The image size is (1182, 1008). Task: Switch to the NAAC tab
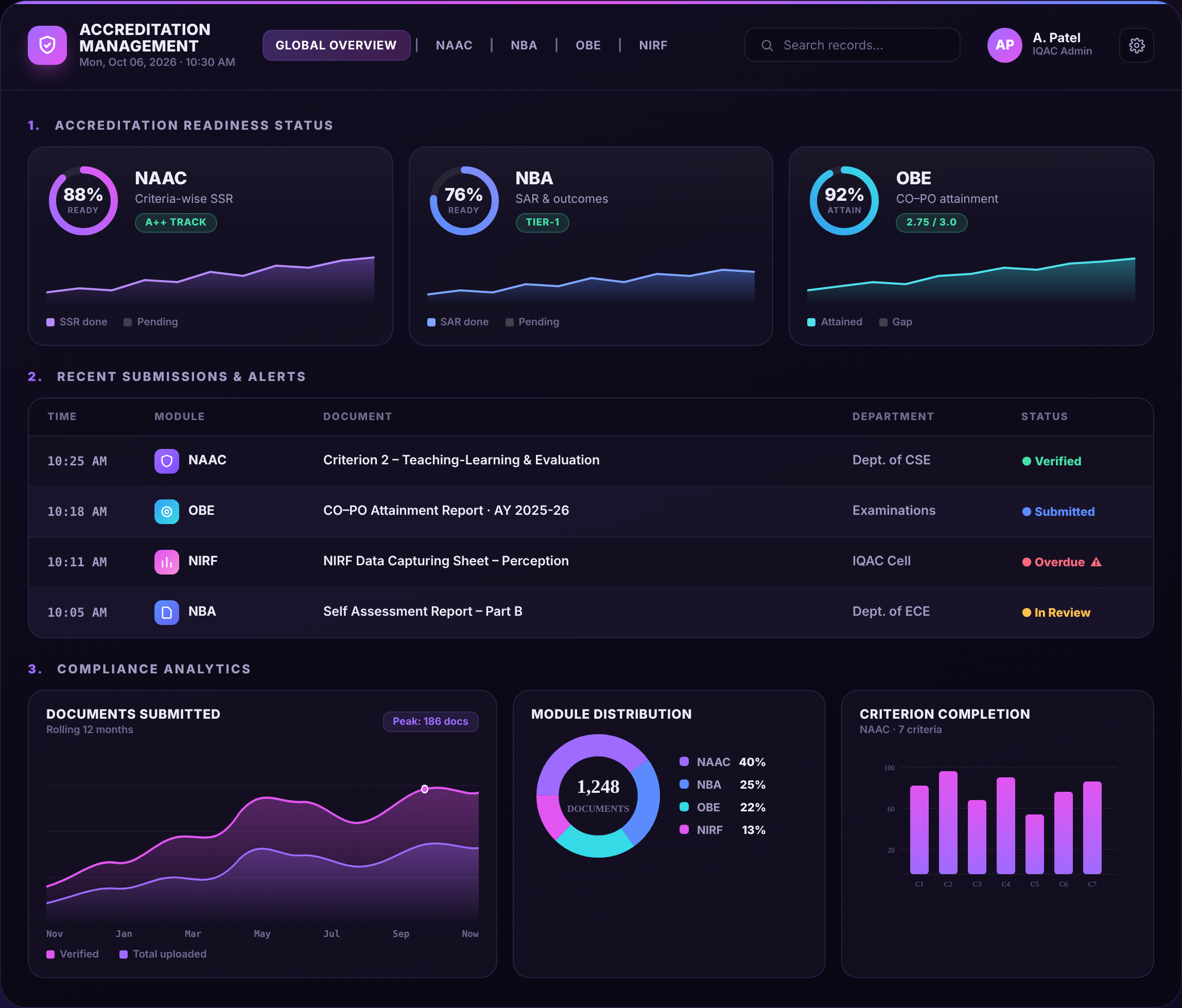click(454, 45)
